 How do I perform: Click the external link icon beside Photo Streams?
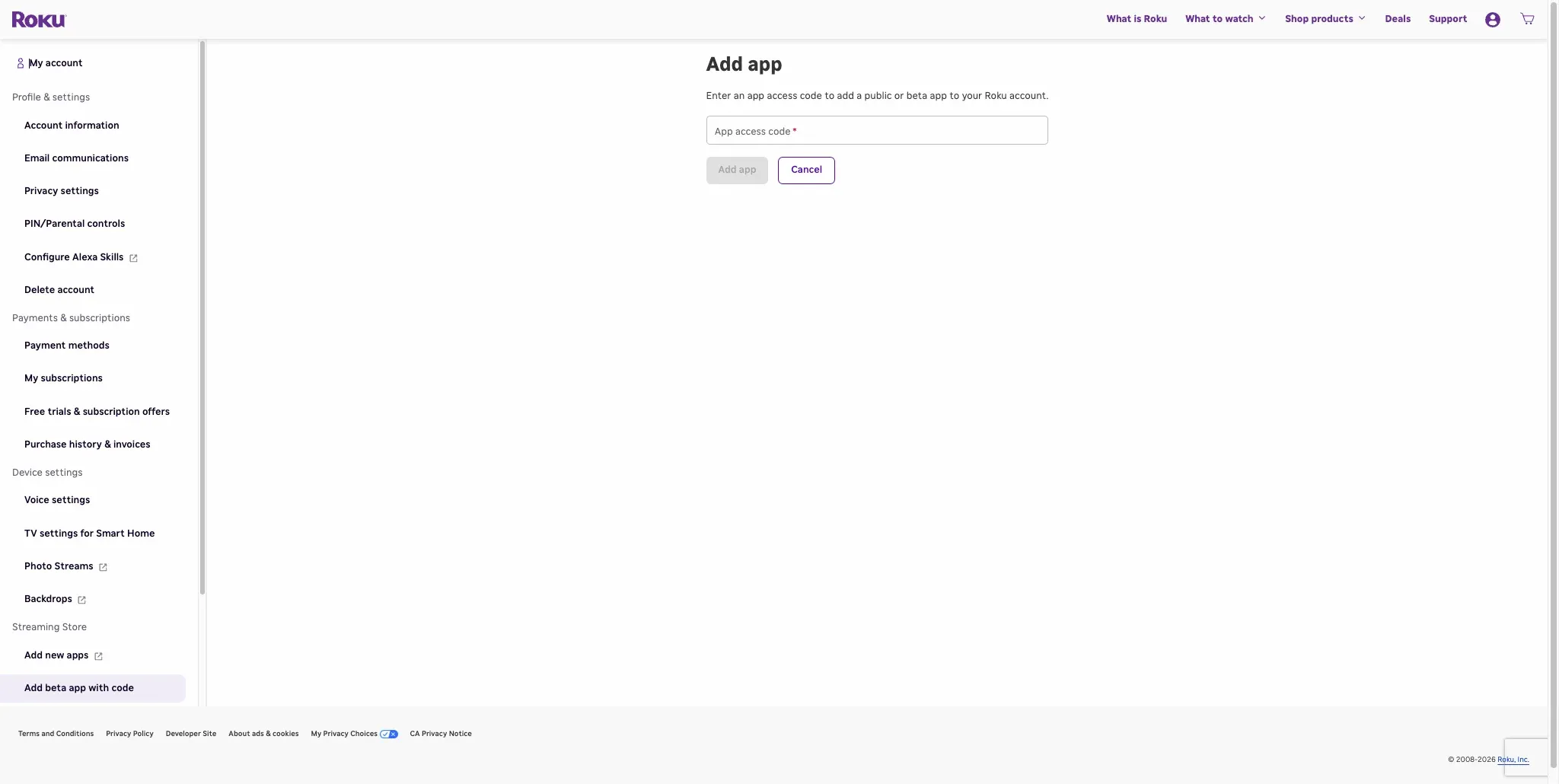(x=103, y=567)
